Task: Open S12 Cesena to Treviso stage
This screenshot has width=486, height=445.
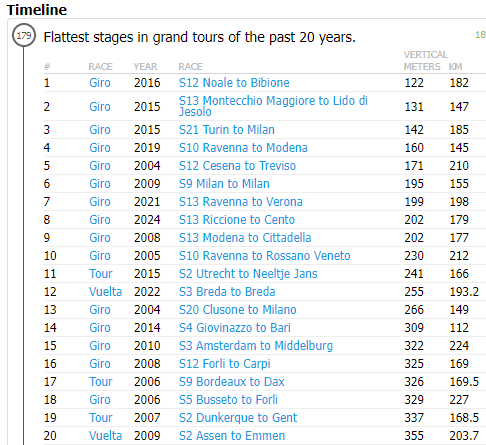Action: 237,166
